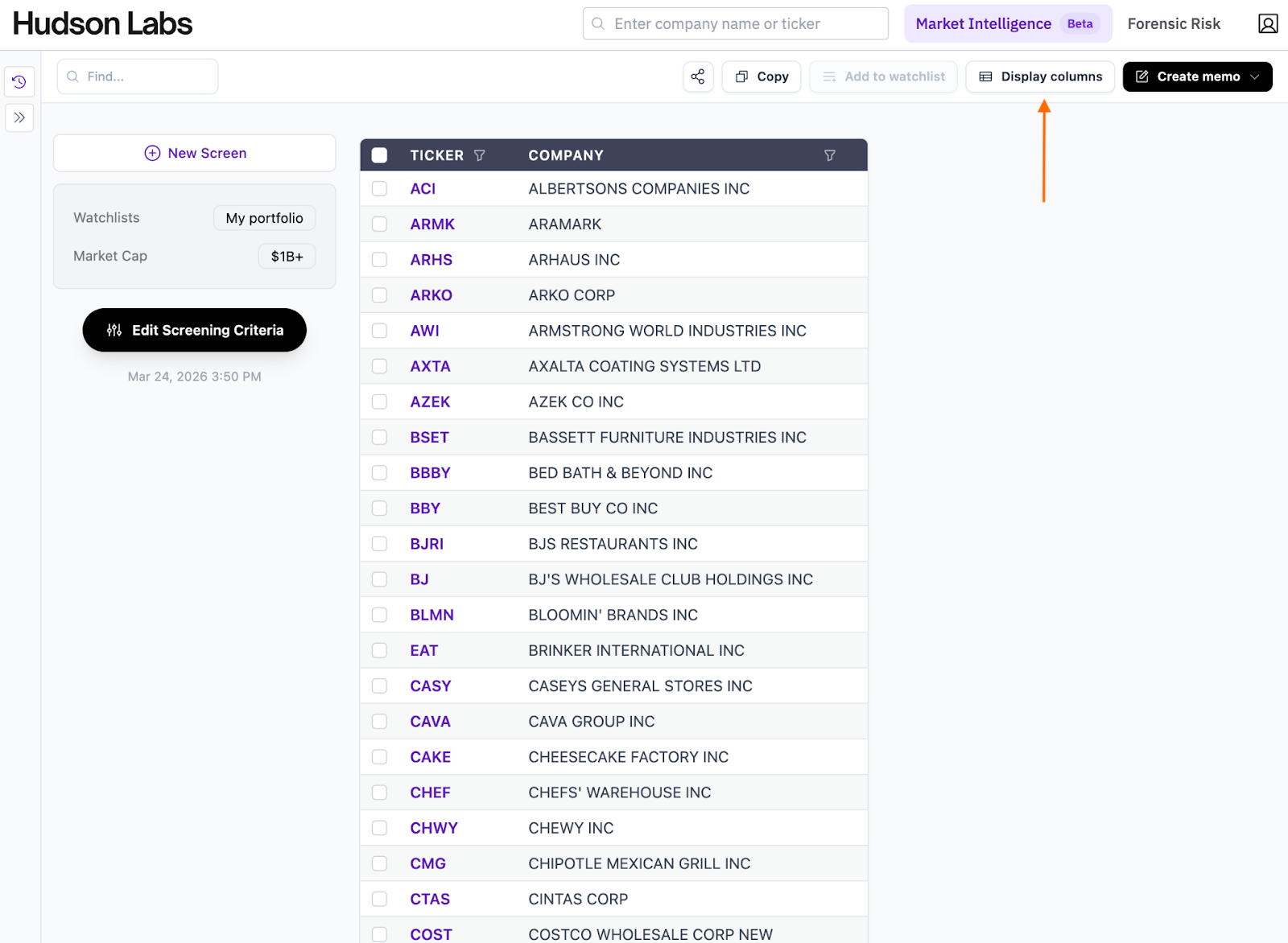Viewport: 1288px width, 943px height.
Task: Open the CMG ticker link
Action: coord(427,863)
